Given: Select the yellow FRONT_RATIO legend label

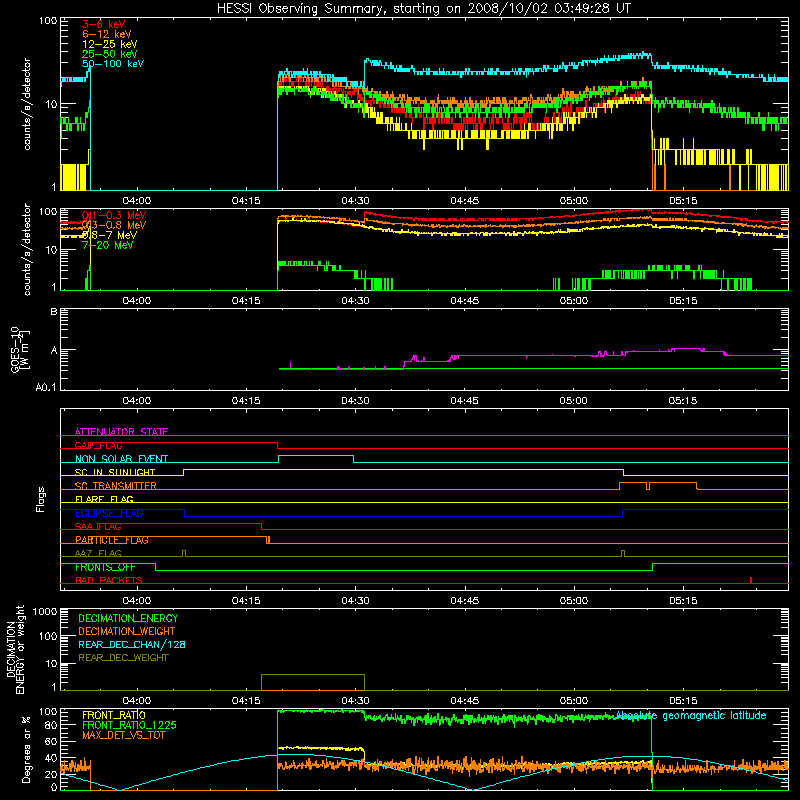Looking at the screenshot, I should pyautogui.click(x=113, y=715).
